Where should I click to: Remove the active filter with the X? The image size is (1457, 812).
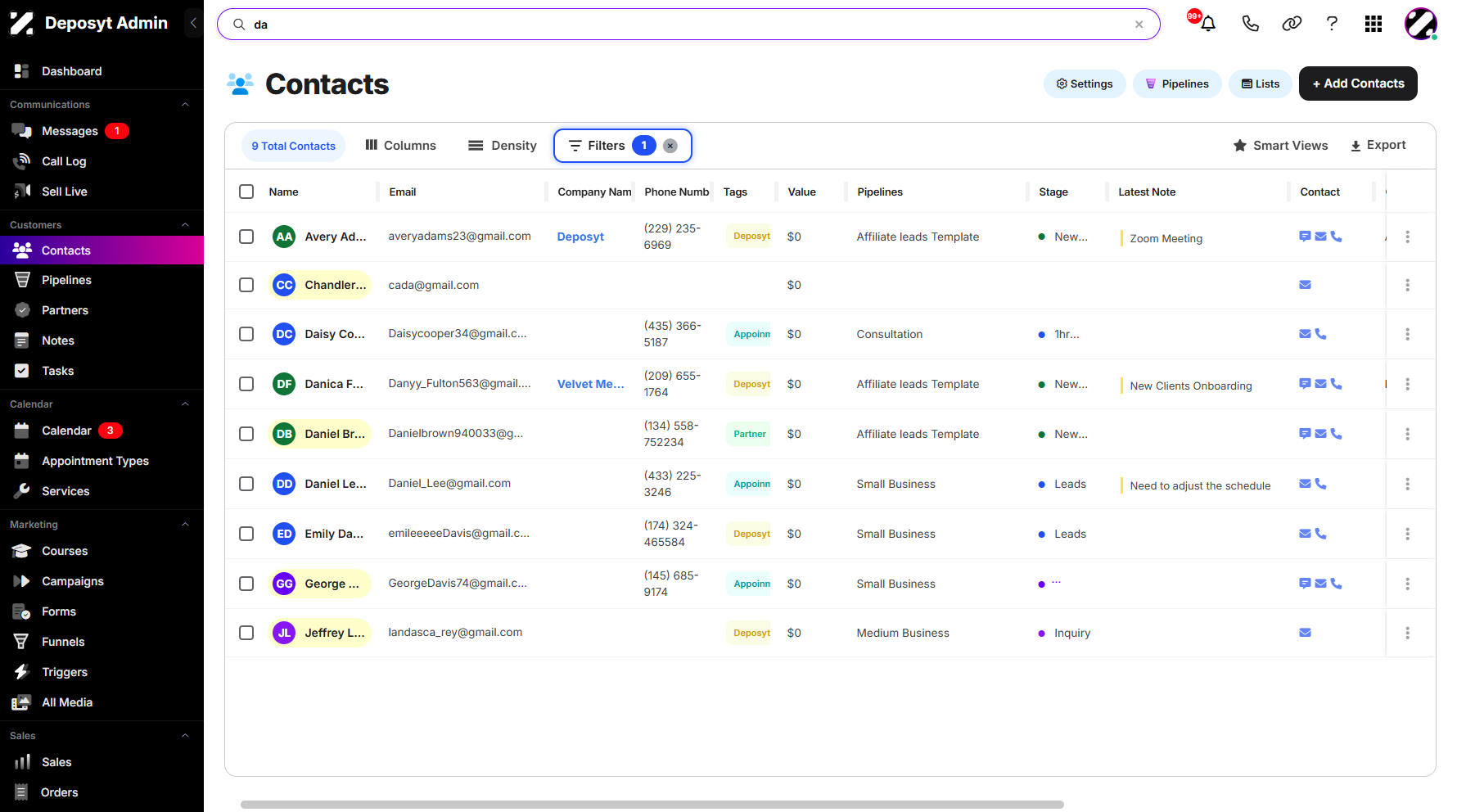coord(670,146)
